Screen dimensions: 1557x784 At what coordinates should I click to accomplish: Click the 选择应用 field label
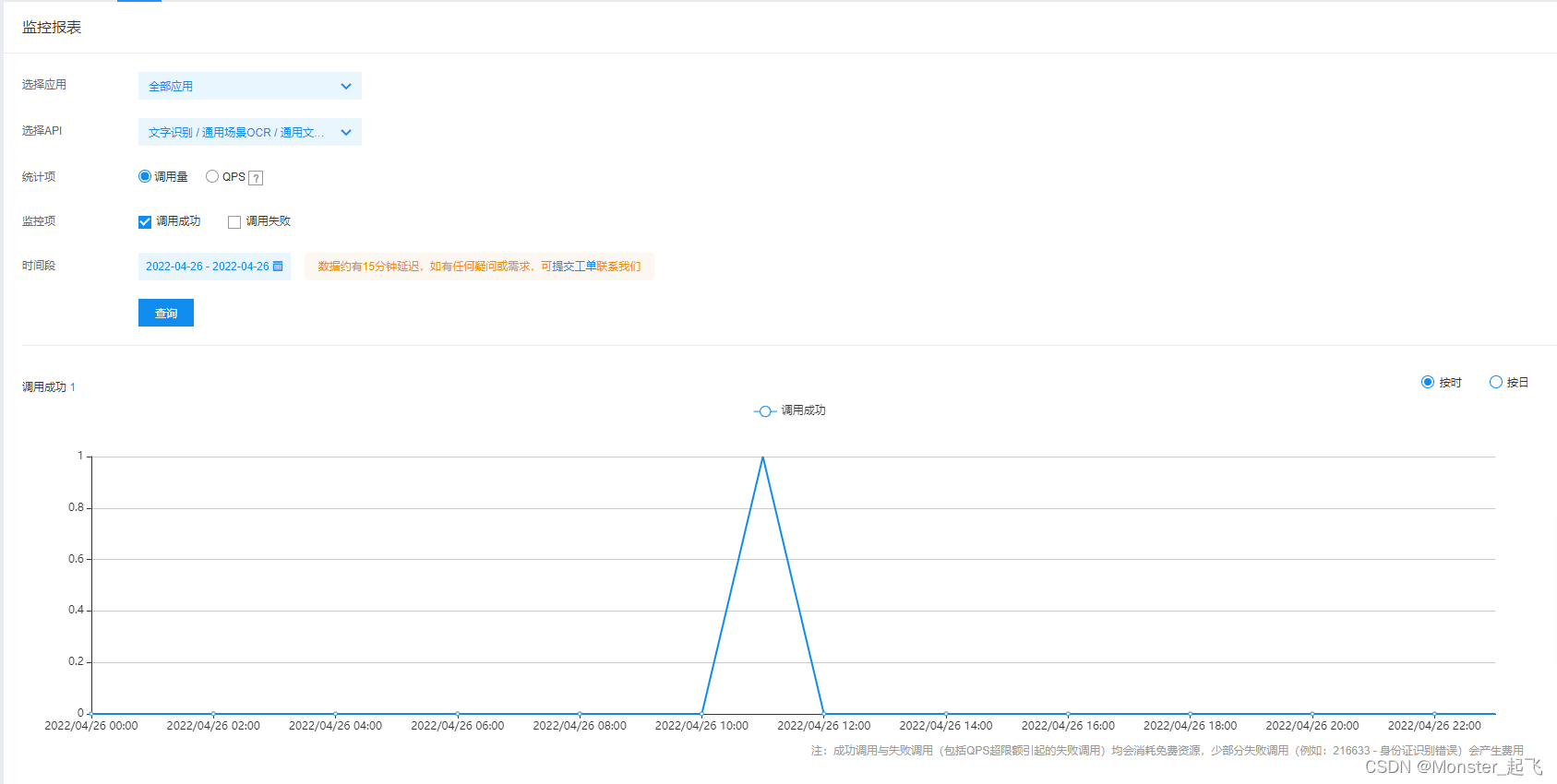pos(44,84)
